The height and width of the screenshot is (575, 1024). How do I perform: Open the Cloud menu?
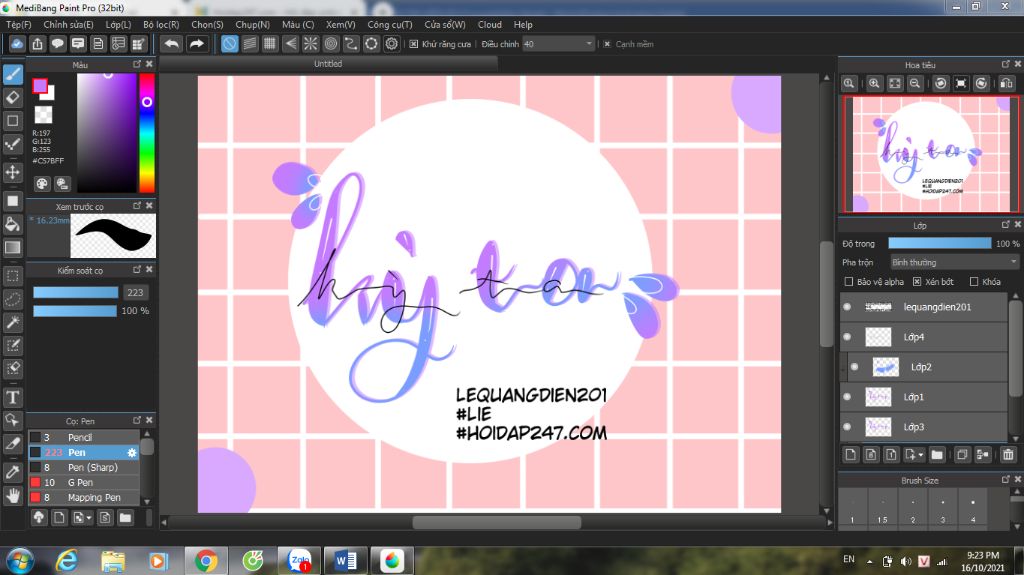point(489,24)
